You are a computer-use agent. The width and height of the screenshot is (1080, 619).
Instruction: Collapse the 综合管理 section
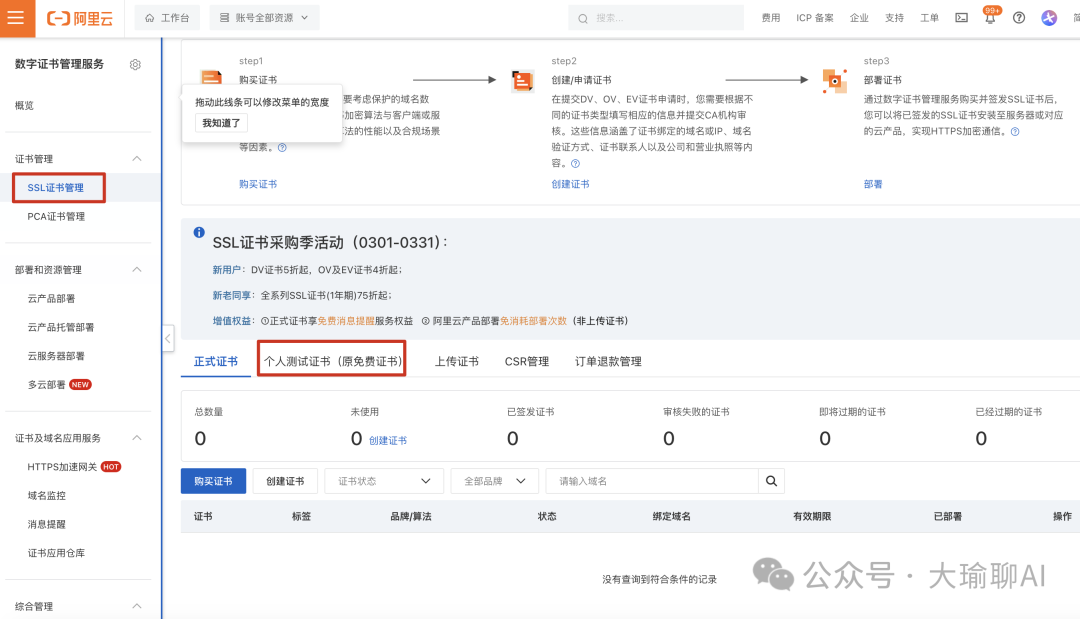point(137,607)
